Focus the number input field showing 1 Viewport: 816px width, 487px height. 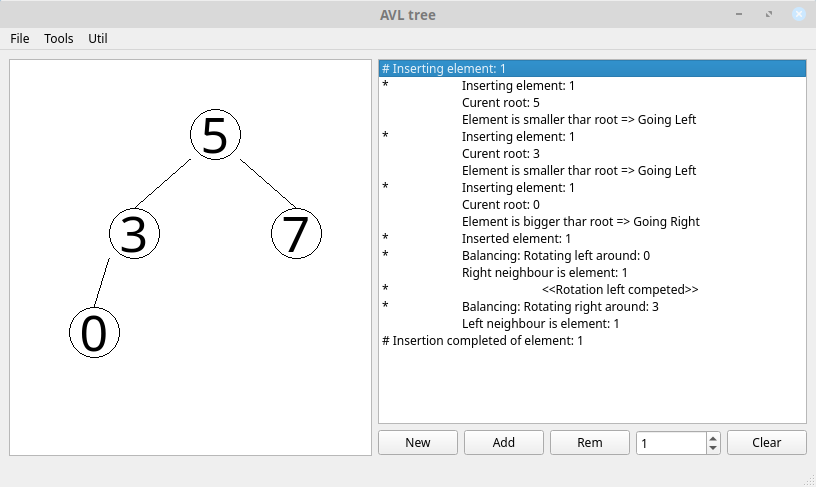click(671, 443)
